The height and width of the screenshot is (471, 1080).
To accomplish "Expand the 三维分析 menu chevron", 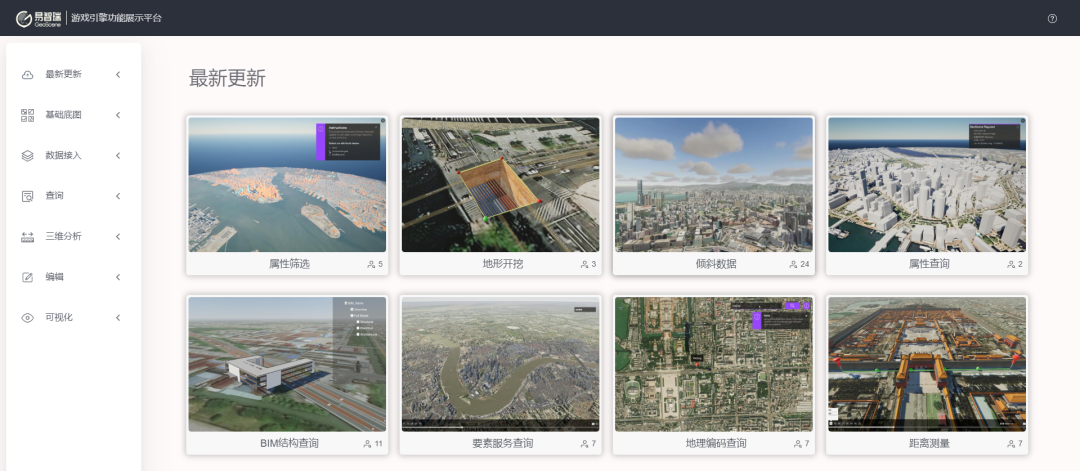I will click(x=118, y=237).
